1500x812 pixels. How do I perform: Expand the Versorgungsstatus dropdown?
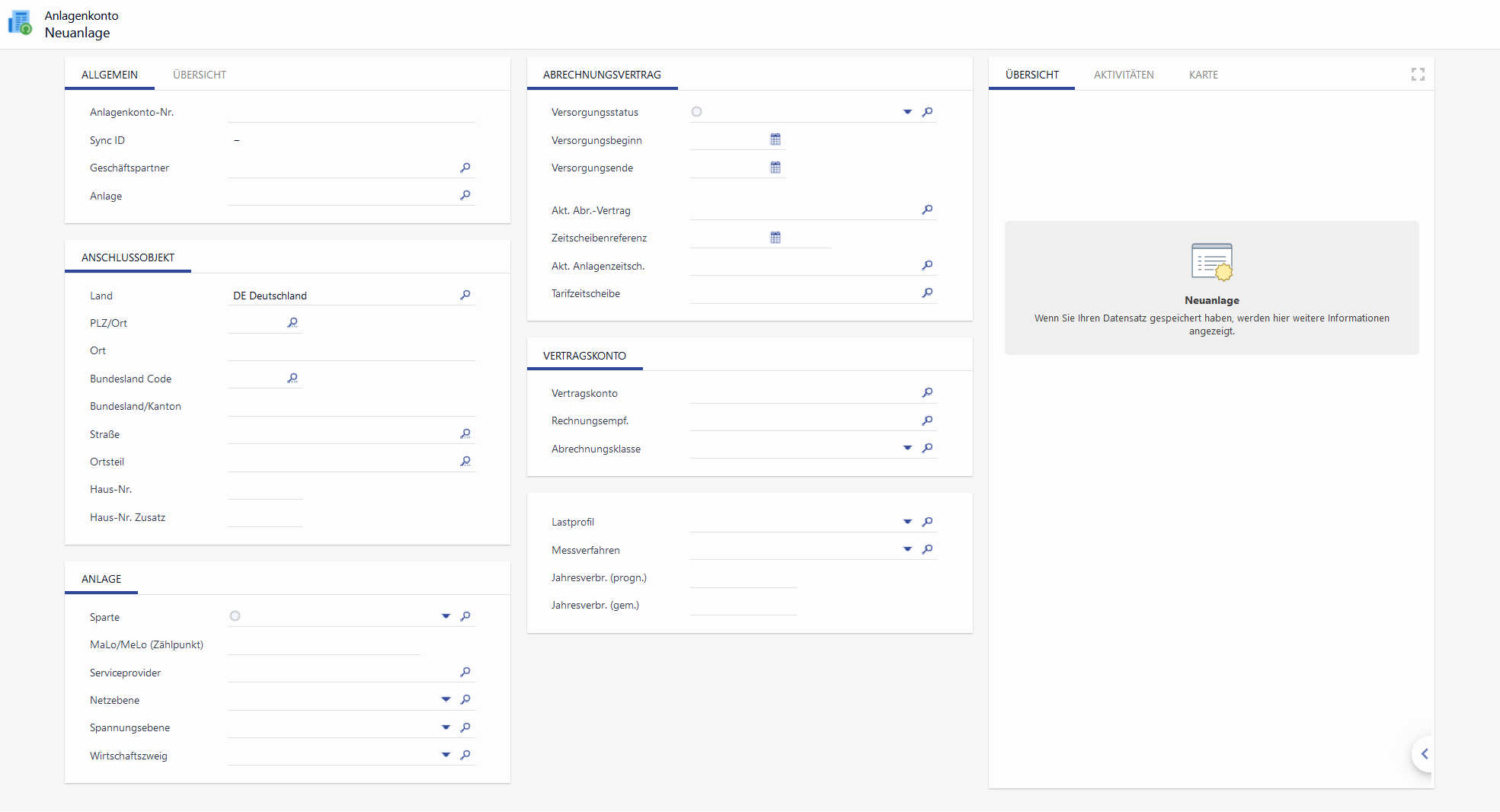[x=907, y=112]
